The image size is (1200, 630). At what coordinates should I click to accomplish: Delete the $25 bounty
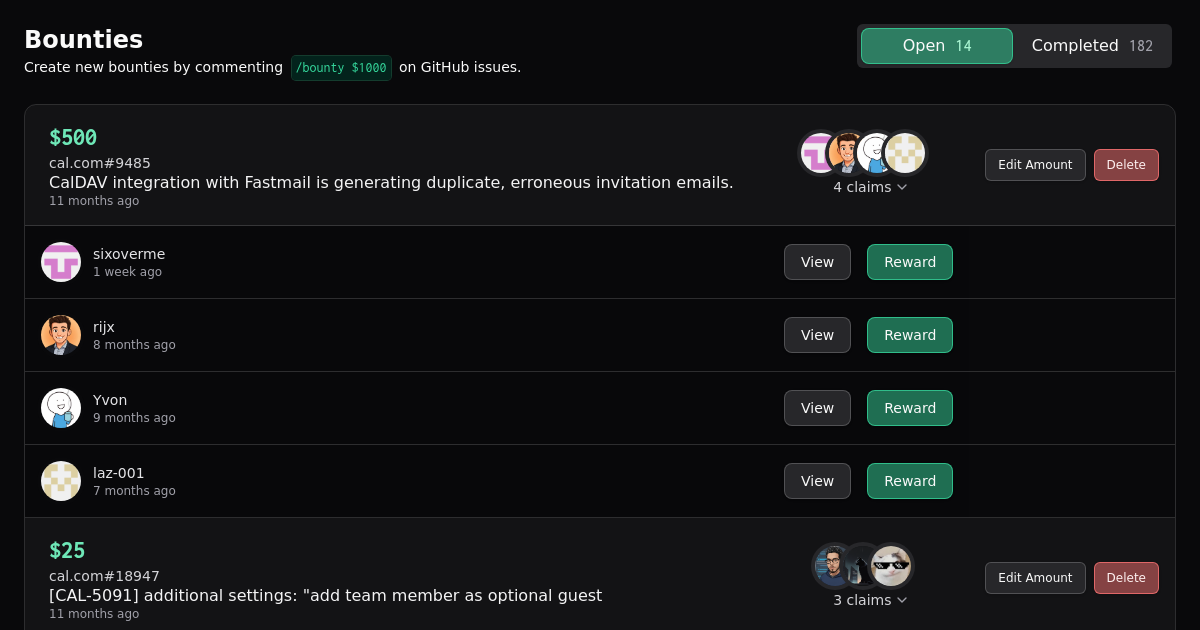coord(1125,578)
